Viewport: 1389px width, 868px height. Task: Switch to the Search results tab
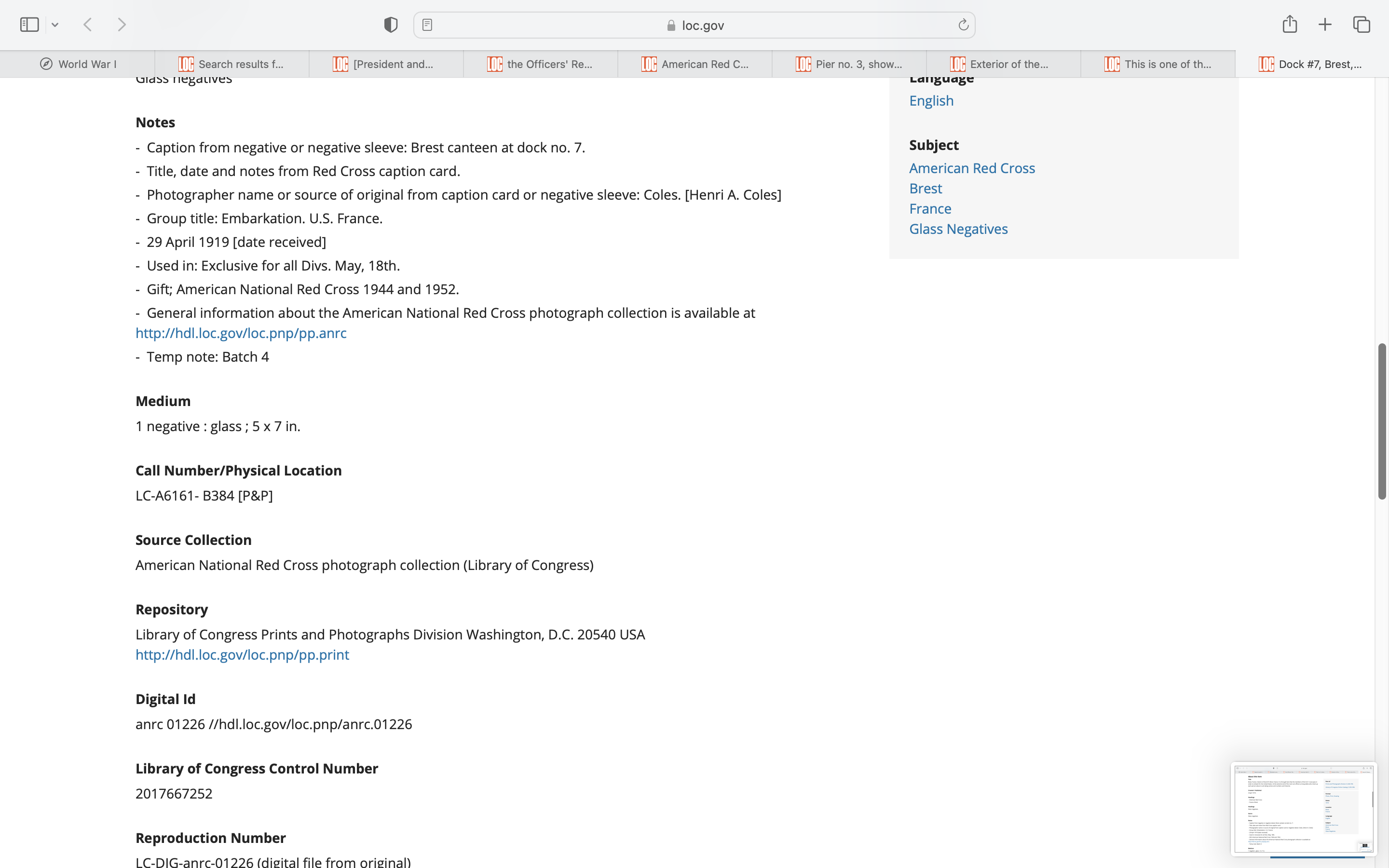point(232,64)
